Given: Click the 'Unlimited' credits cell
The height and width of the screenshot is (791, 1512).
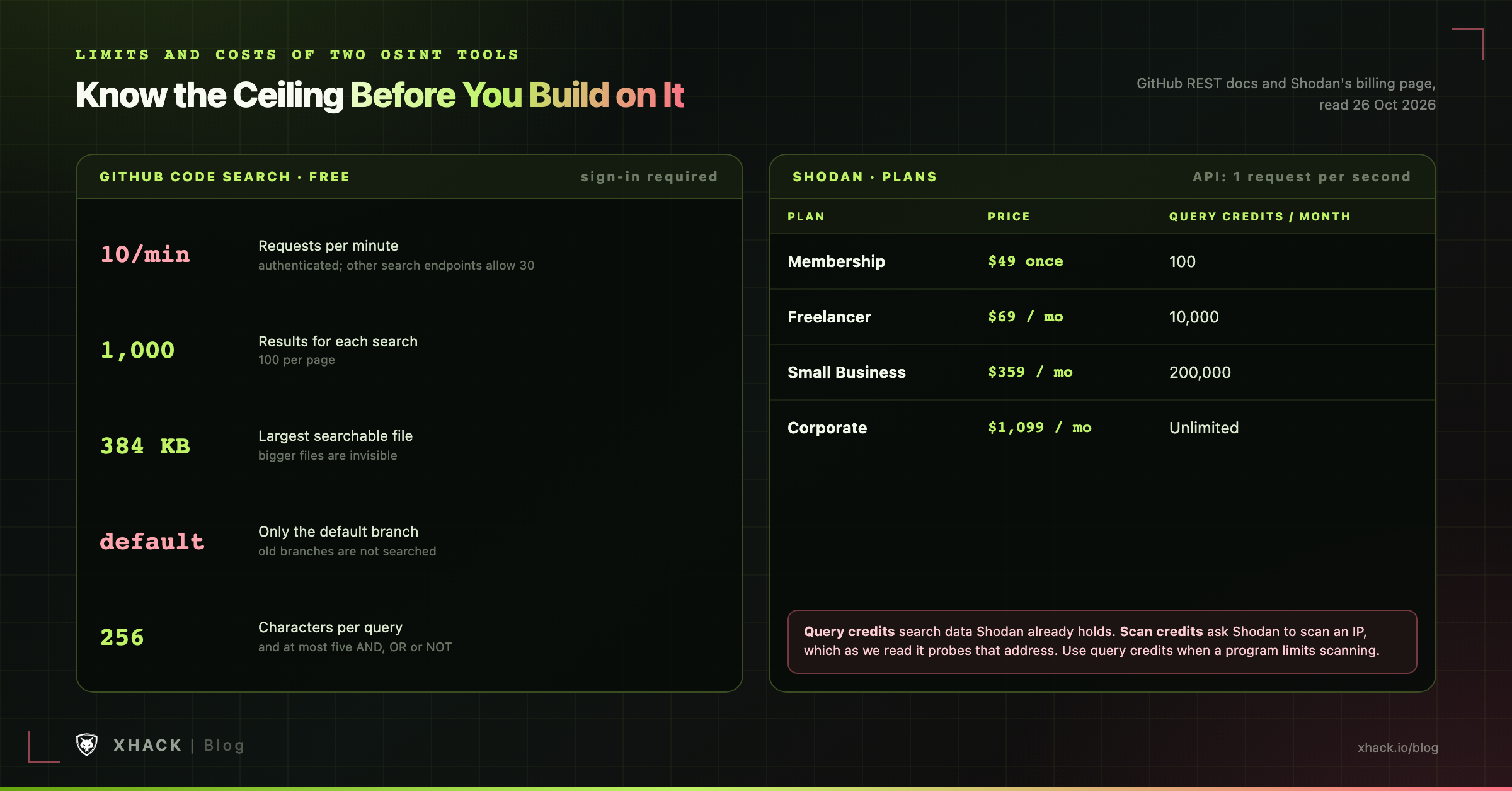Looking at the screenshot, I should pos(1204,428).
